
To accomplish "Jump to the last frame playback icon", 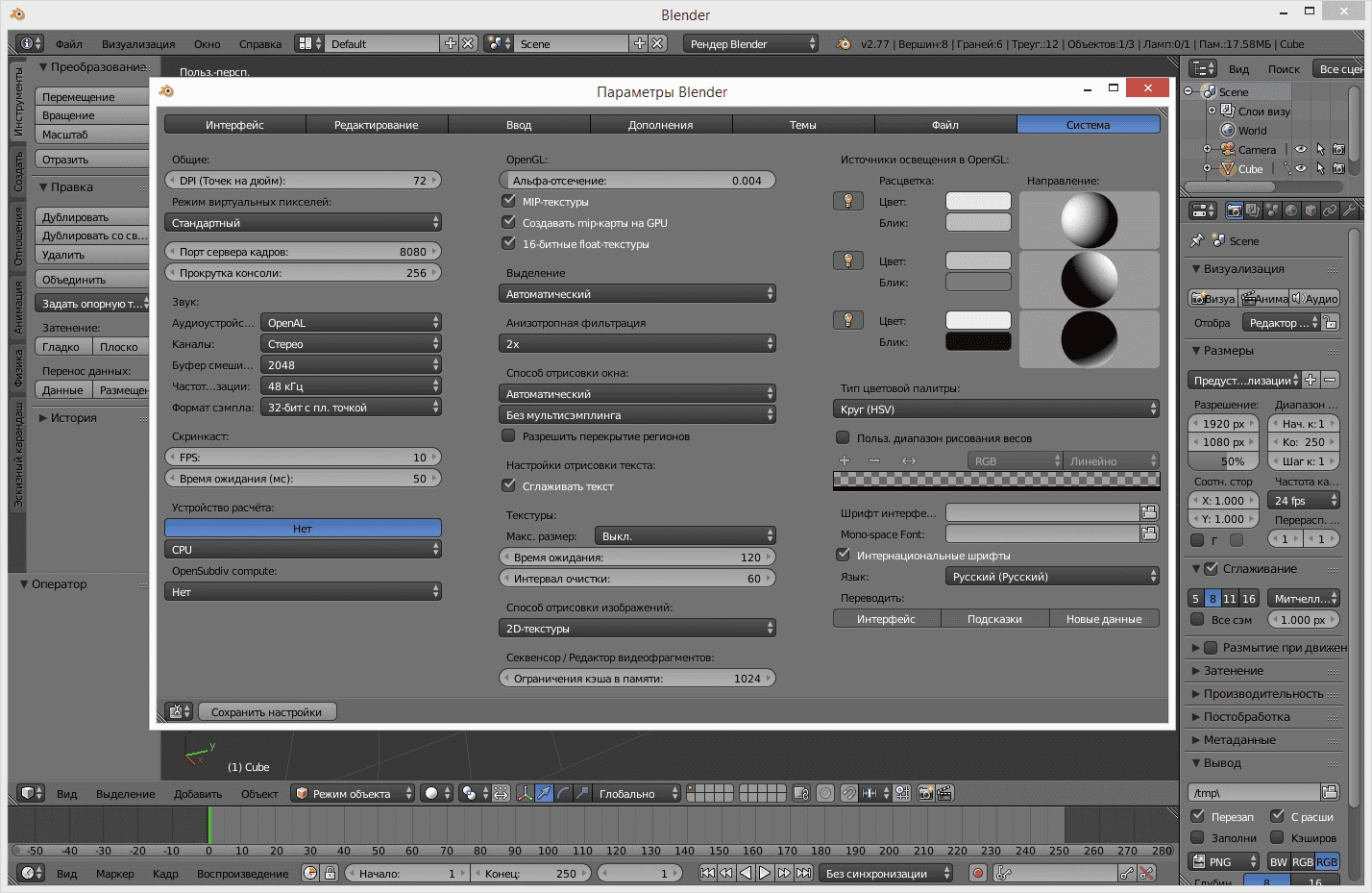I will pyautogui.click(x=803, y=873).
